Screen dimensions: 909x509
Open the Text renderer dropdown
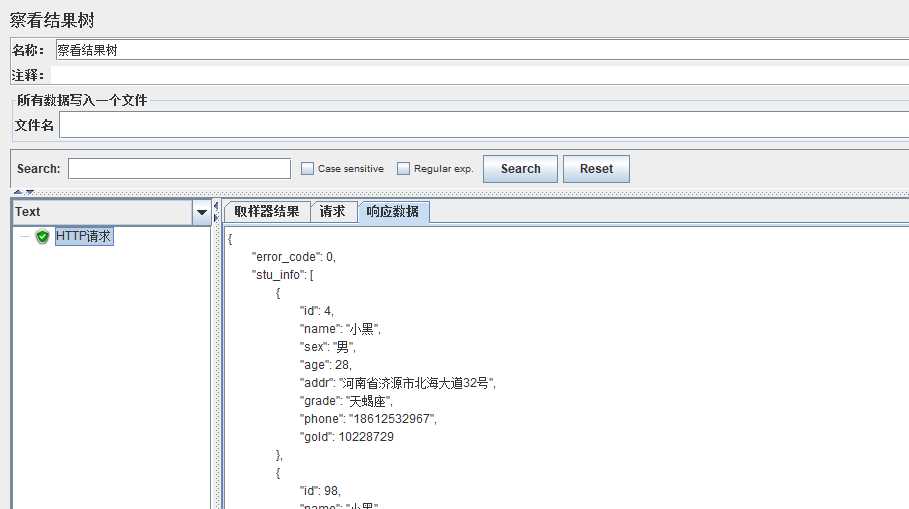202,212
